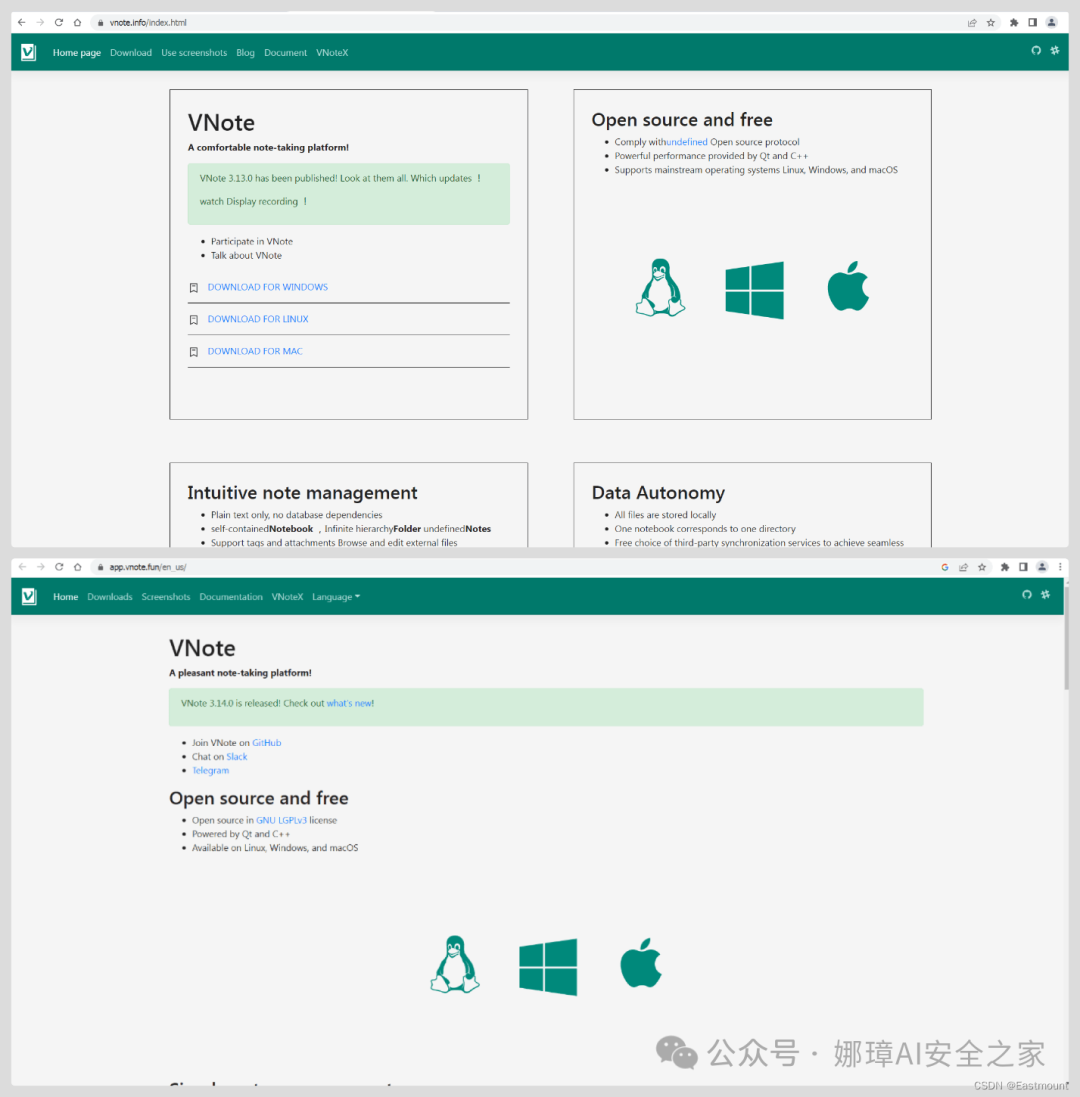This screenshot has width=1080, height=1097.
Task: Click Apple logo on app.vnote.fun page
Action: [x=641, y=963]
